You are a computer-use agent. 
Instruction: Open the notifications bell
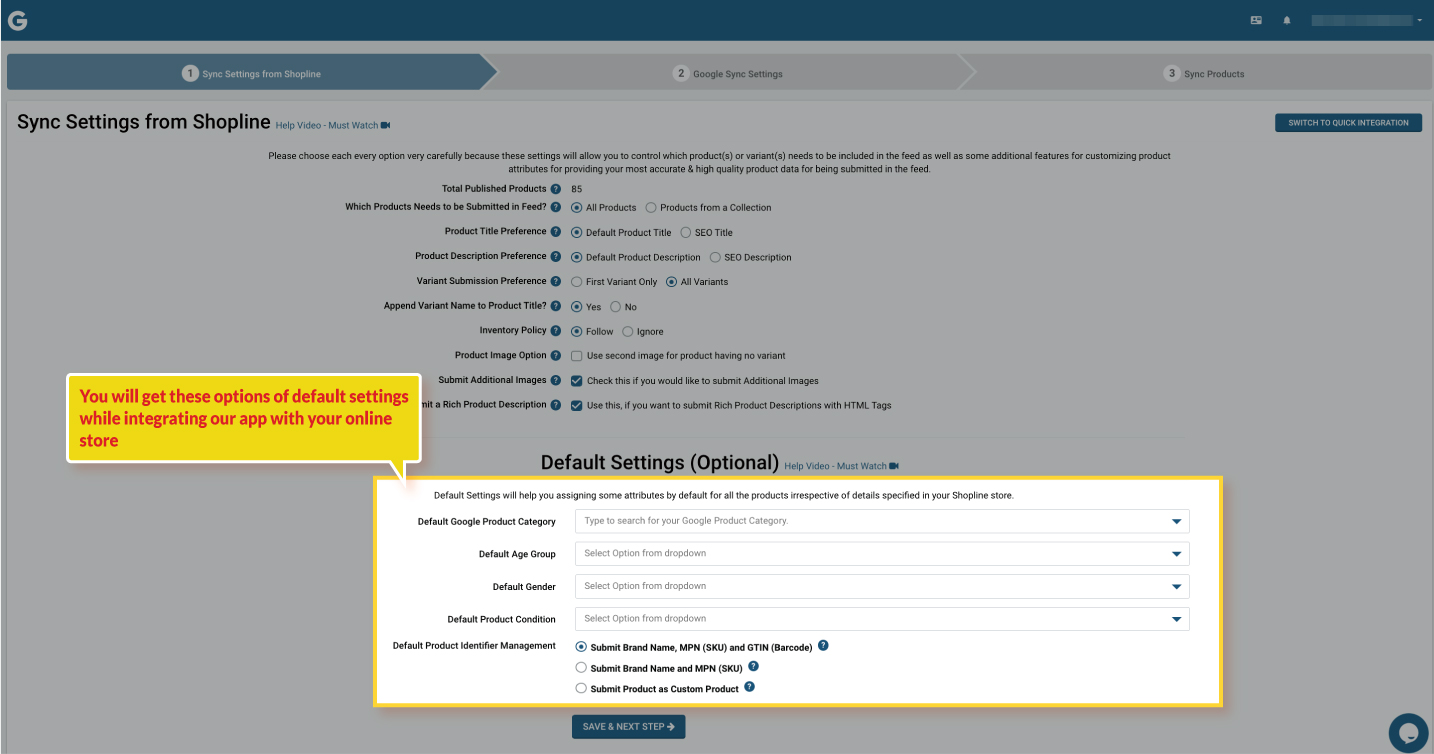1287,20
